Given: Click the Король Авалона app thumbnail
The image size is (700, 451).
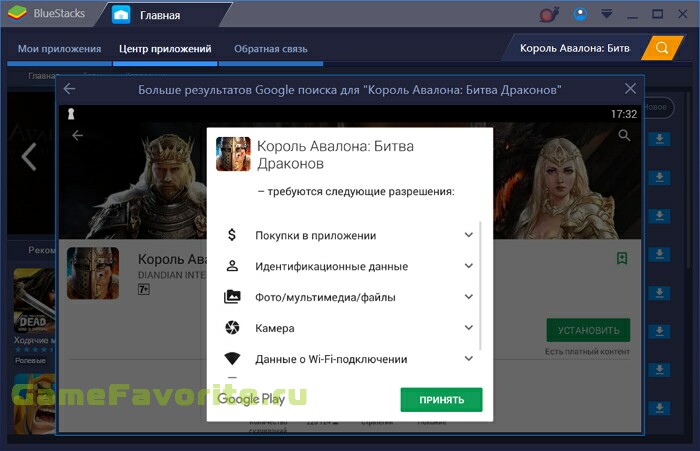Looking at the screenshot, I should 93,273.
